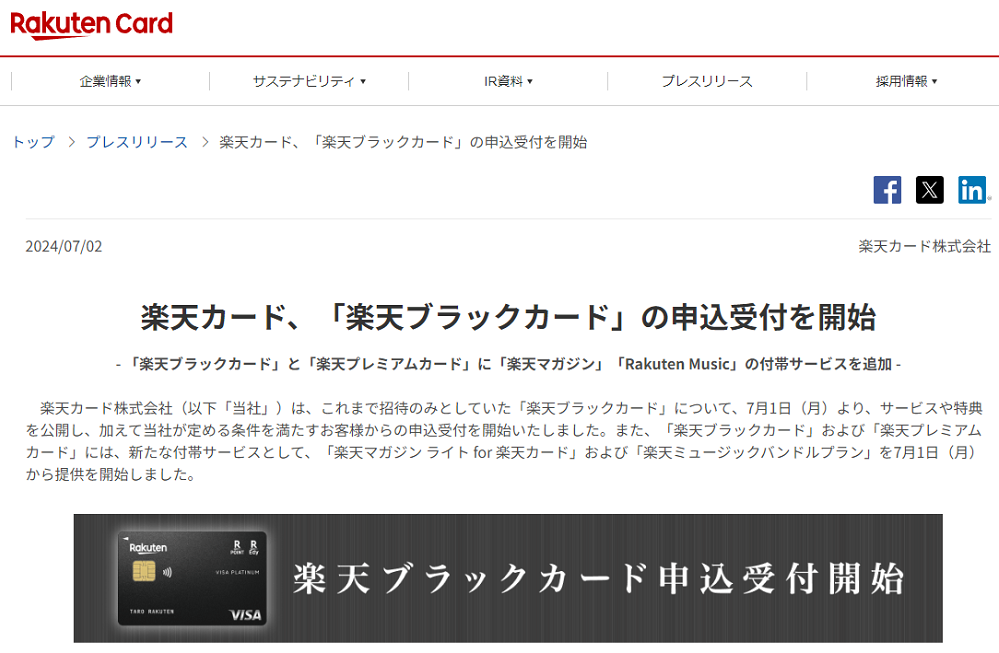Image resolution: width=999 pixels, height=653 pixels.
Task: Share the article on X
Action: (x=930, y=190)
